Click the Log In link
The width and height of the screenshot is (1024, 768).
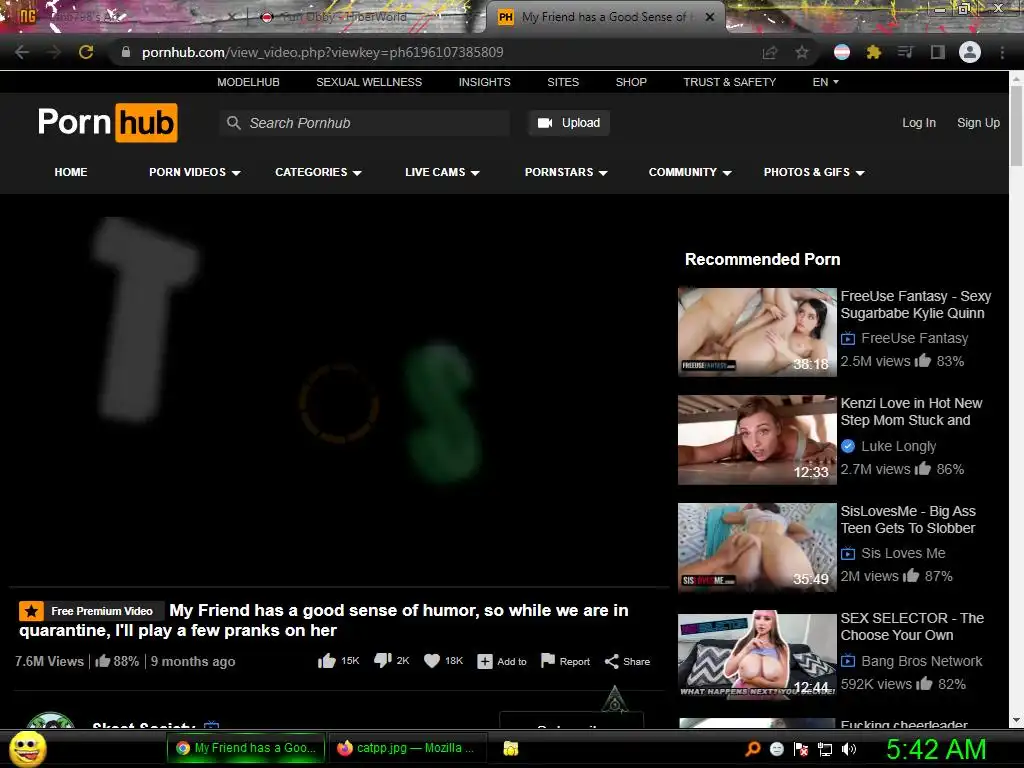(x=918, y=123)
